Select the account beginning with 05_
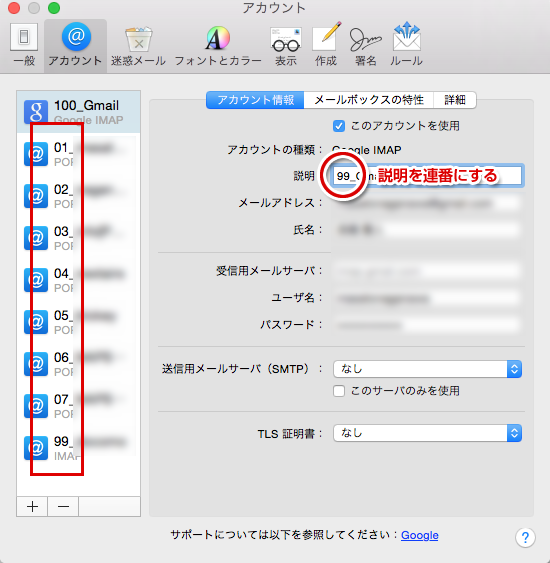 79,322
